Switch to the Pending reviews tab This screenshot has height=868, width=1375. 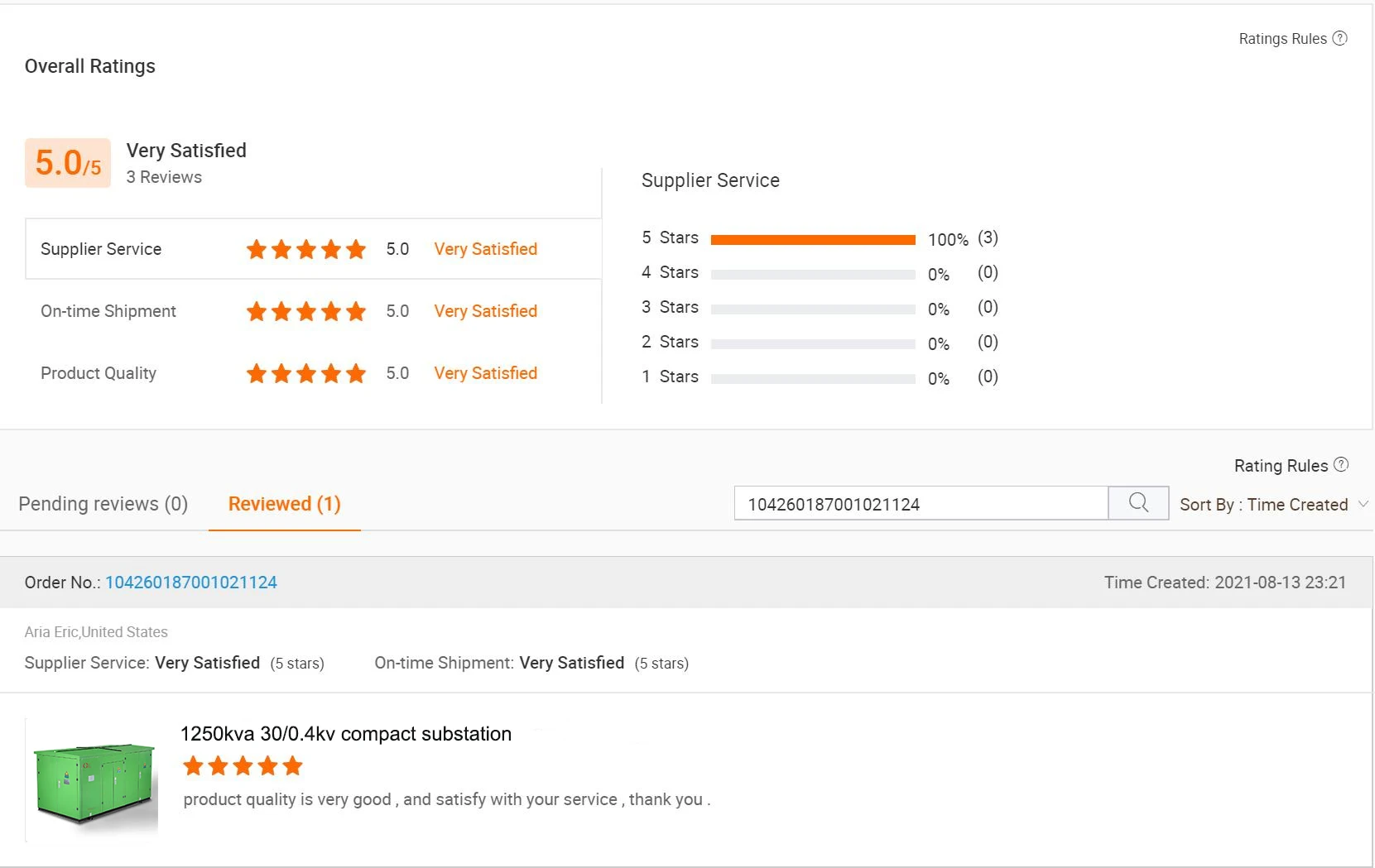click(103, 504)
